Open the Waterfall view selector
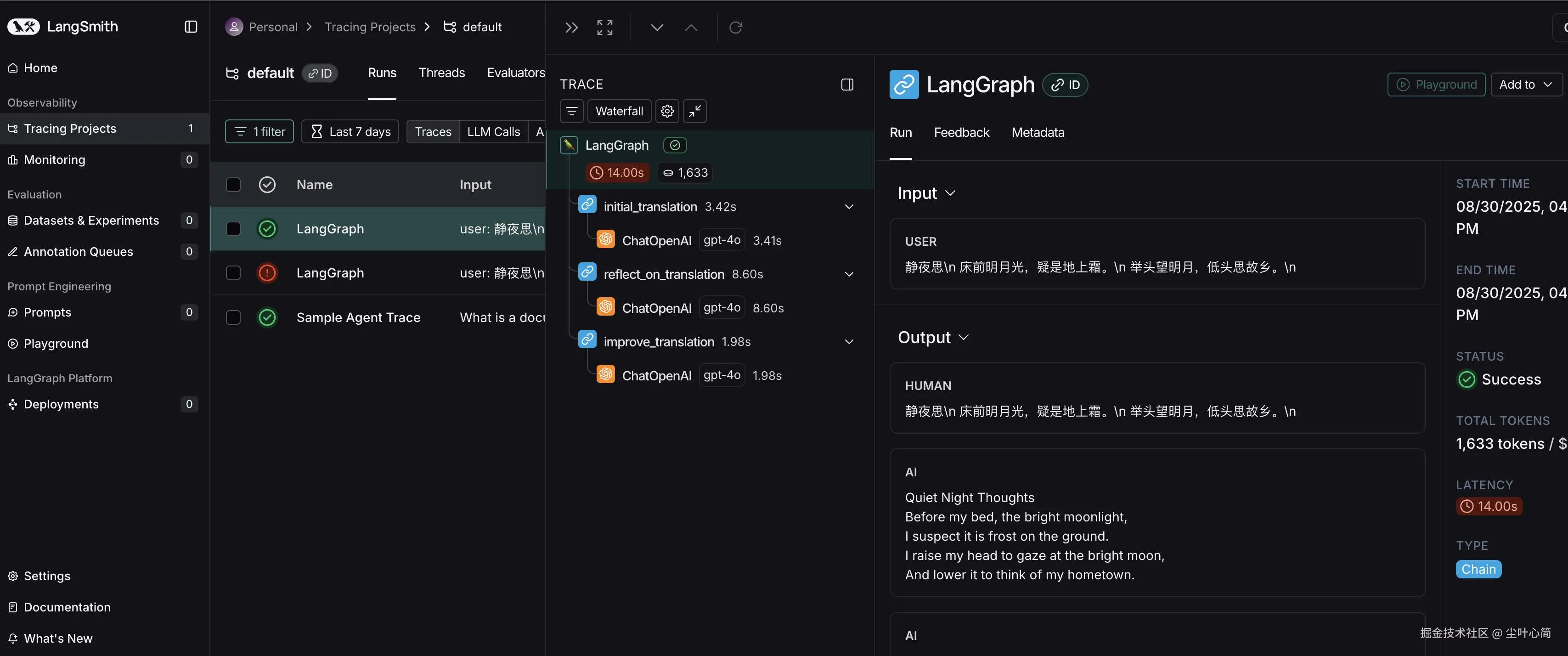This screenshot has height=656, width=1568. point(619,112)
